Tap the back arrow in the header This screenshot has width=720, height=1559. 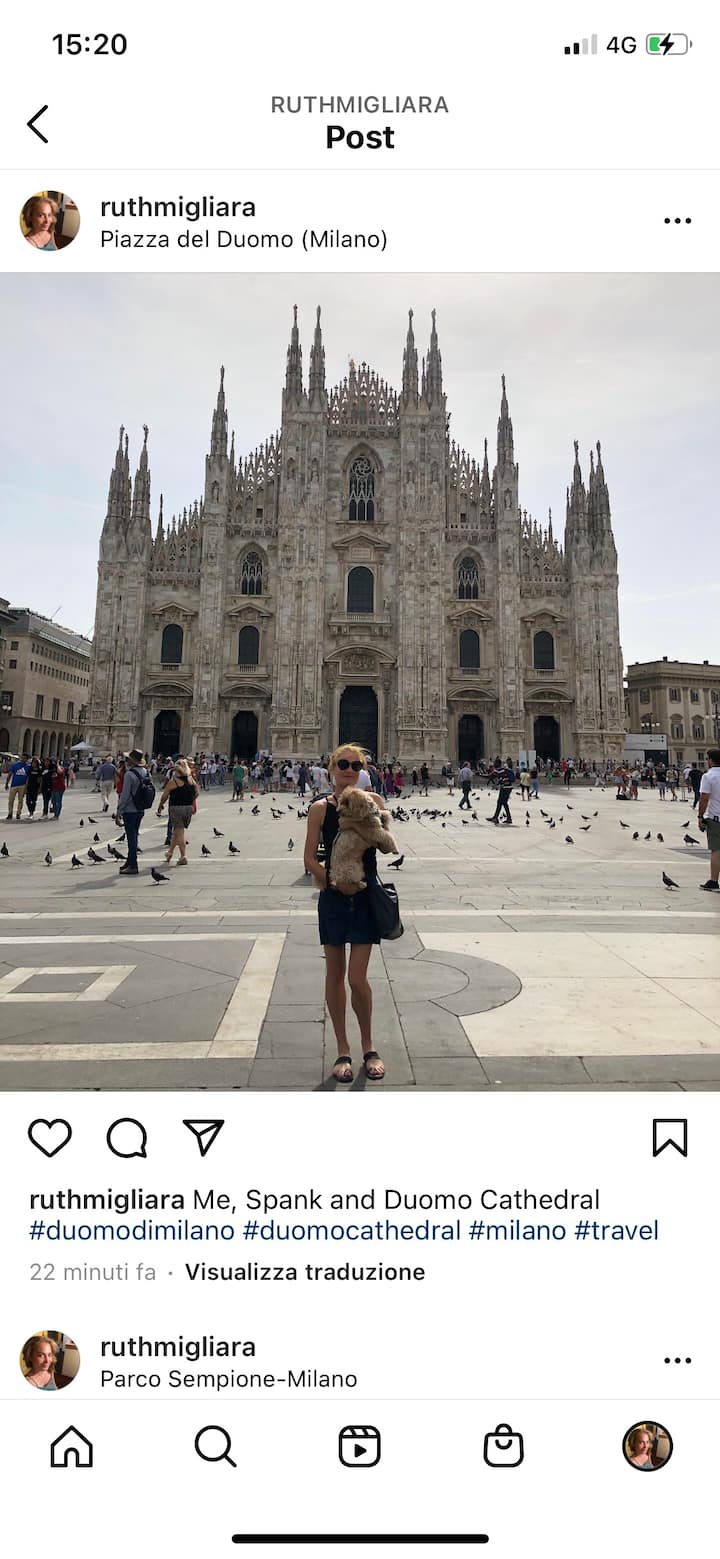pos(37,124)
